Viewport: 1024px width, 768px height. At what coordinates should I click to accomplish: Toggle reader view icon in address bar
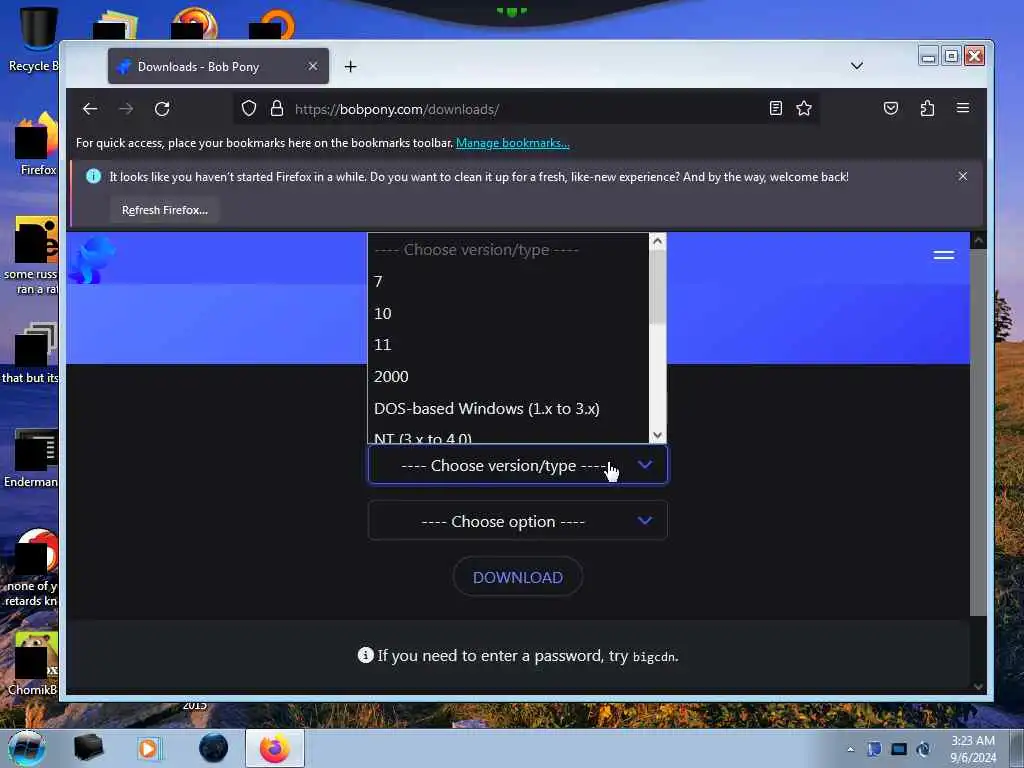(775, 108)
